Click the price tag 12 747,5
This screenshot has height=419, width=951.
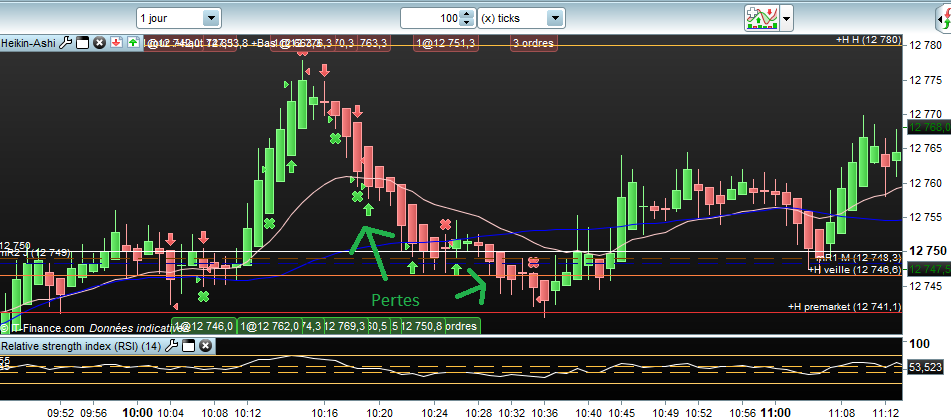tap(929, 269)
